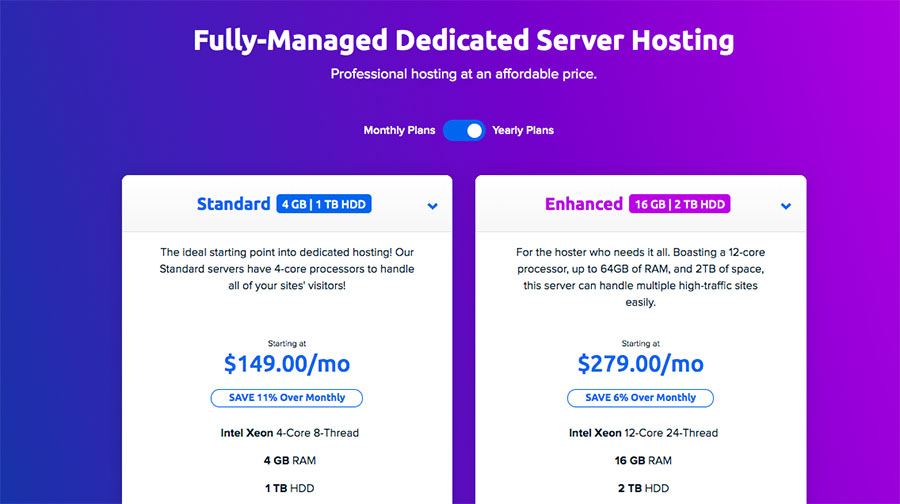Open the Enhanced plan heading
900x504 pixels.
tap(584, 204)
